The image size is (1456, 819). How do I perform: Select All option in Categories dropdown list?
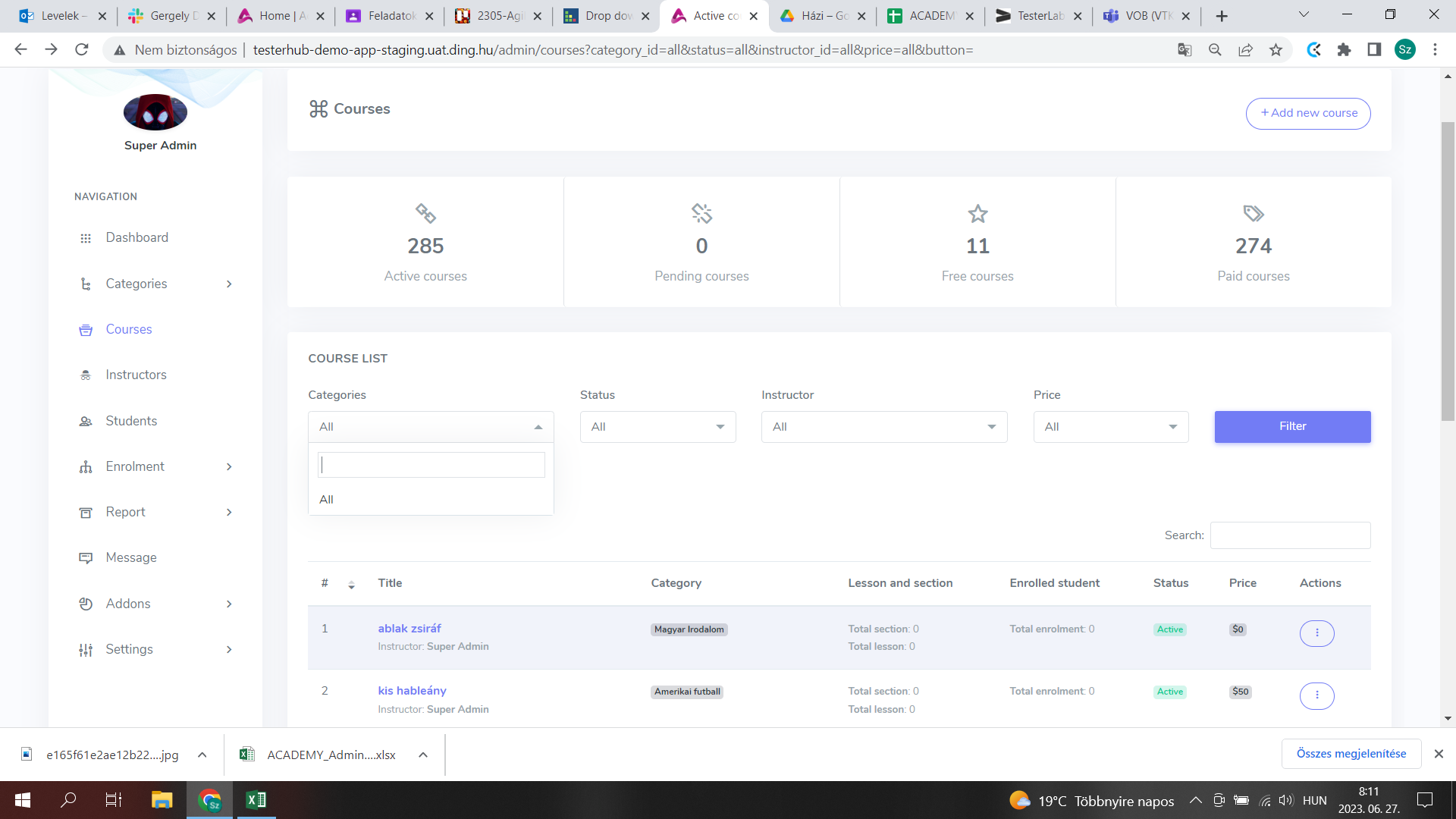tap(327, 500)
